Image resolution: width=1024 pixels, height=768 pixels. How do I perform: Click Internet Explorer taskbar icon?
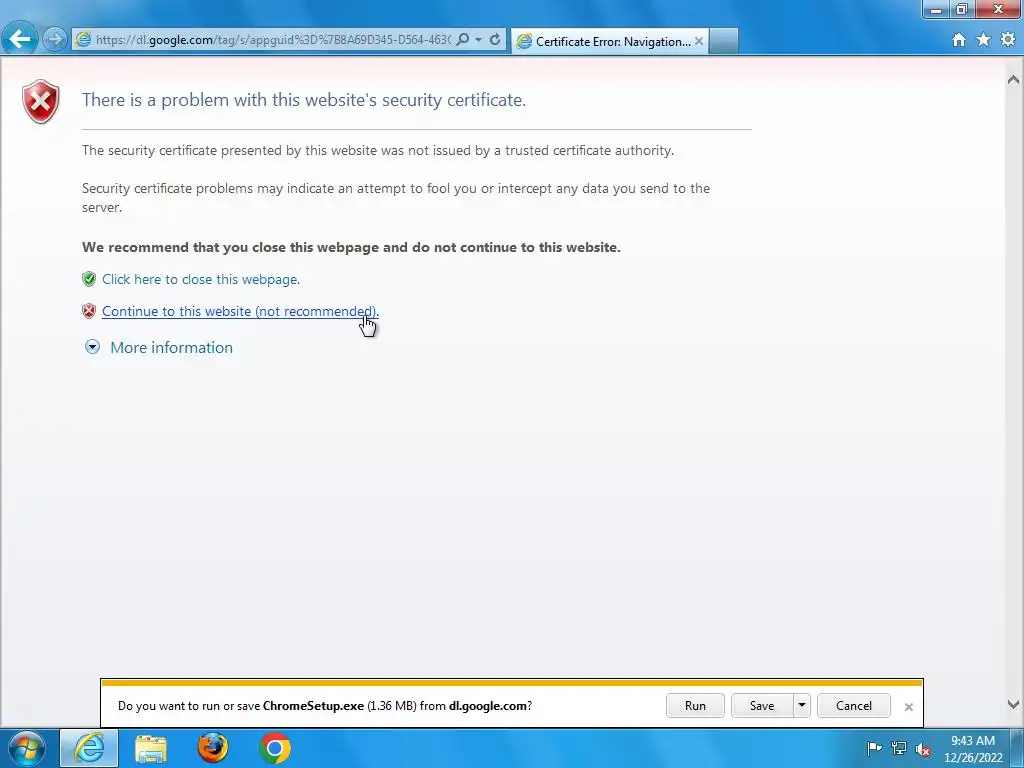(89, 748)
